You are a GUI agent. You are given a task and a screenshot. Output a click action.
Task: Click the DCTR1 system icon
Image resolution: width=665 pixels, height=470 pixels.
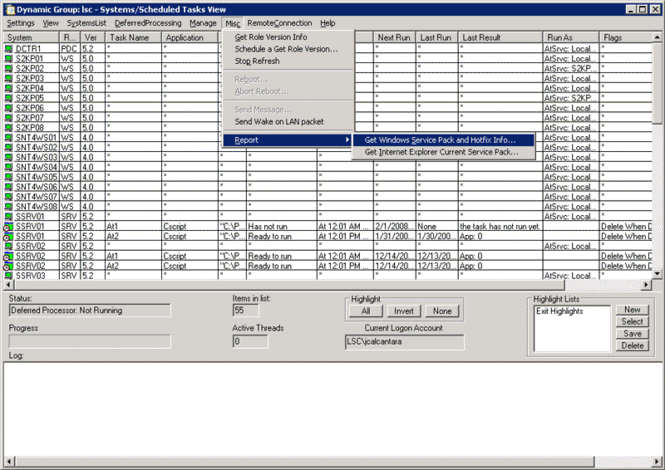8,49
